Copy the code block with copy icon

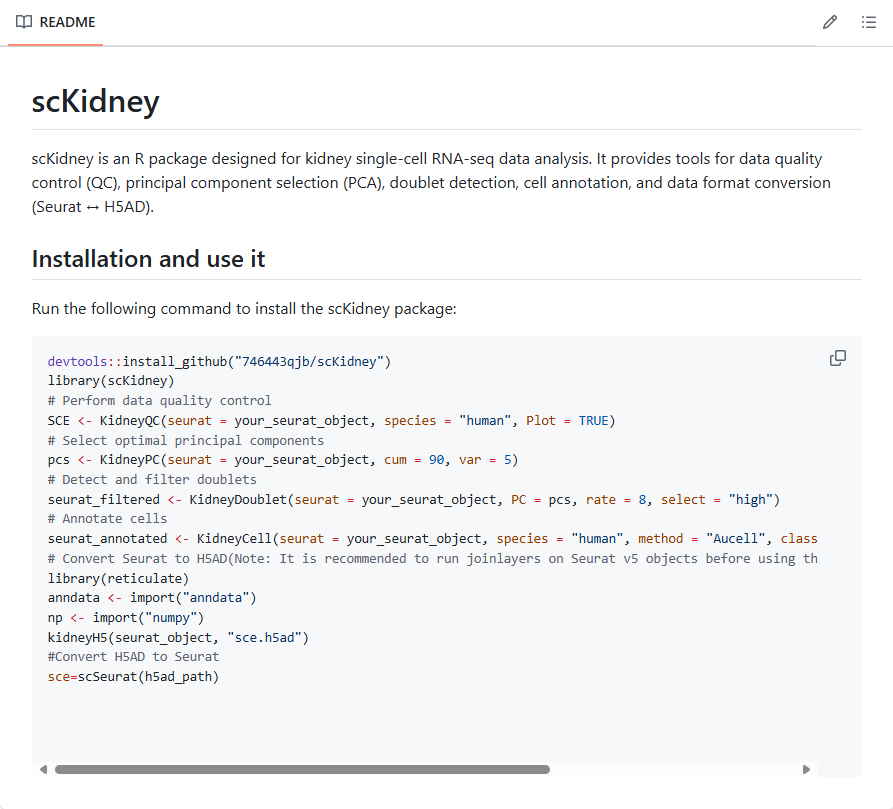click(838, 358)
